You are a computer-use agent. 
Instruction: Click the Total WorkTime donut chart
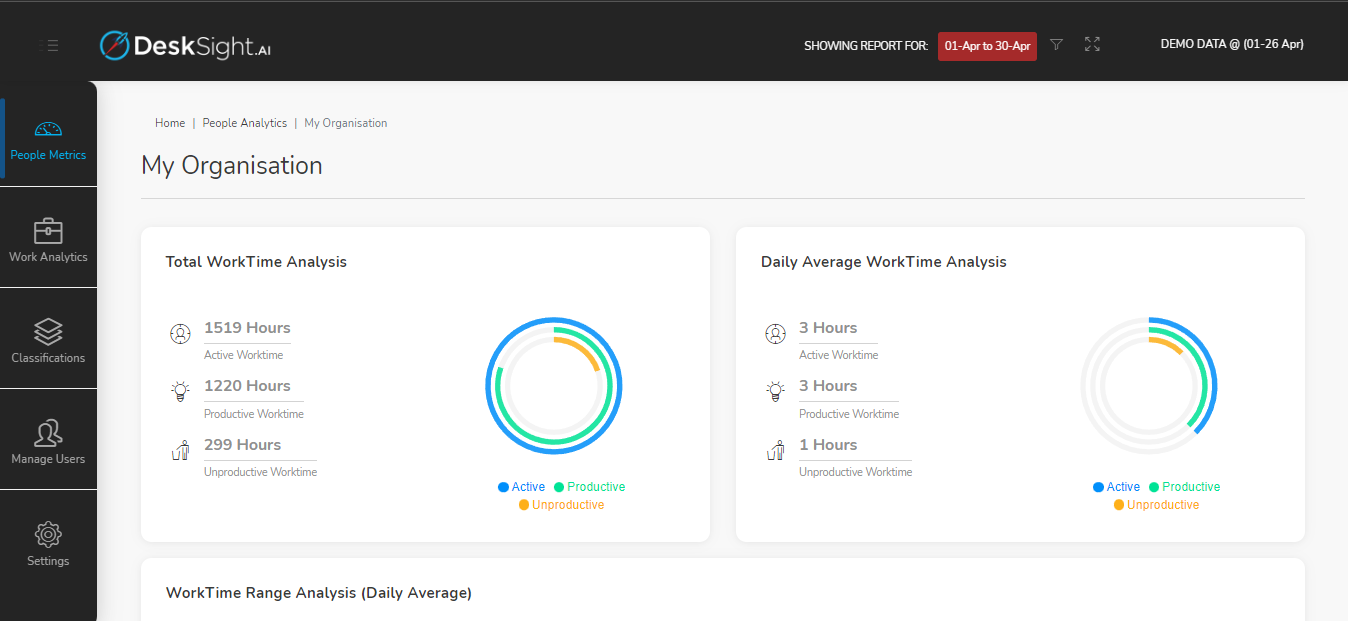[x=553, y=385]
